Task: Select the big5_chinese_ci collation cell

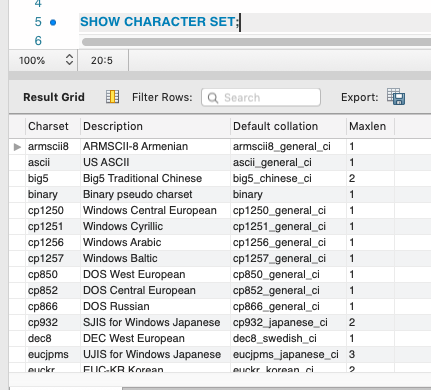Action: tap(288, 178)
